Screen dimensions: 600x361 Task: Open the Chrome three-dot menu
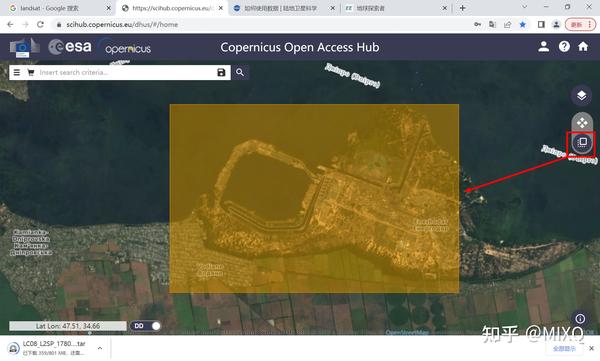click(x=590, y=25)
